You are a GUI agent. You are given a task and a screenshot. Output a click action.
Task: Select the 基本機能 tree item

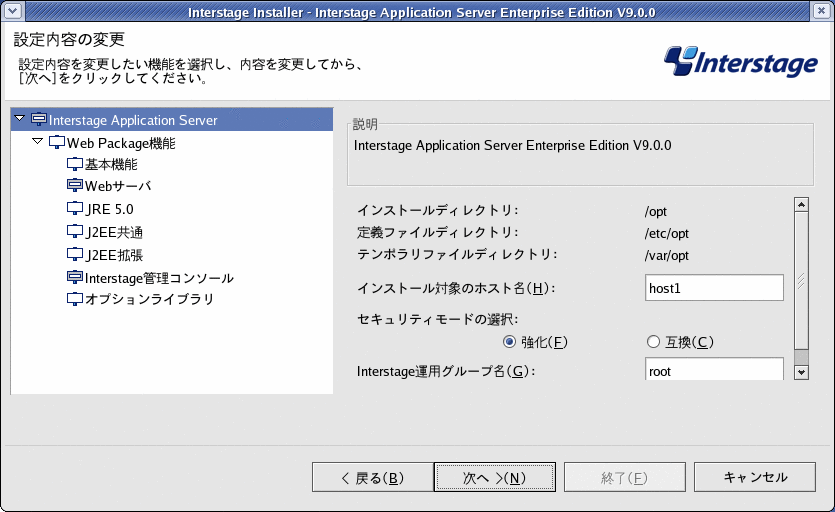coord(111,165)
